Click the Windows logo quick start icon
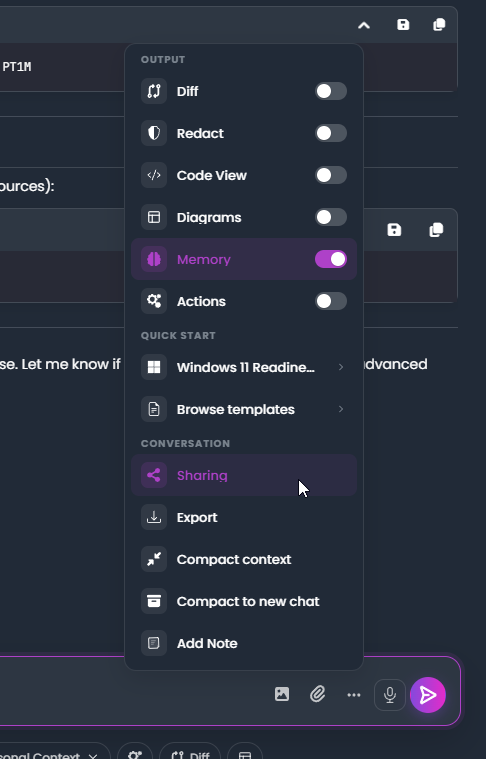Screen dimensions: 486x759 coord(154,367)
